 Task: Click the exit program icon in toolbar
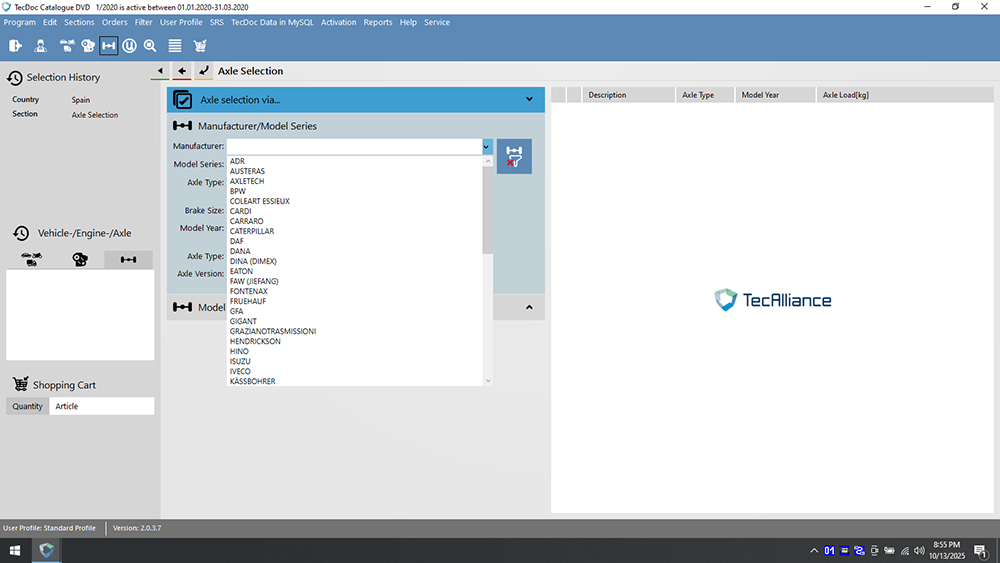pyautogui.click(x=16, y=45)
